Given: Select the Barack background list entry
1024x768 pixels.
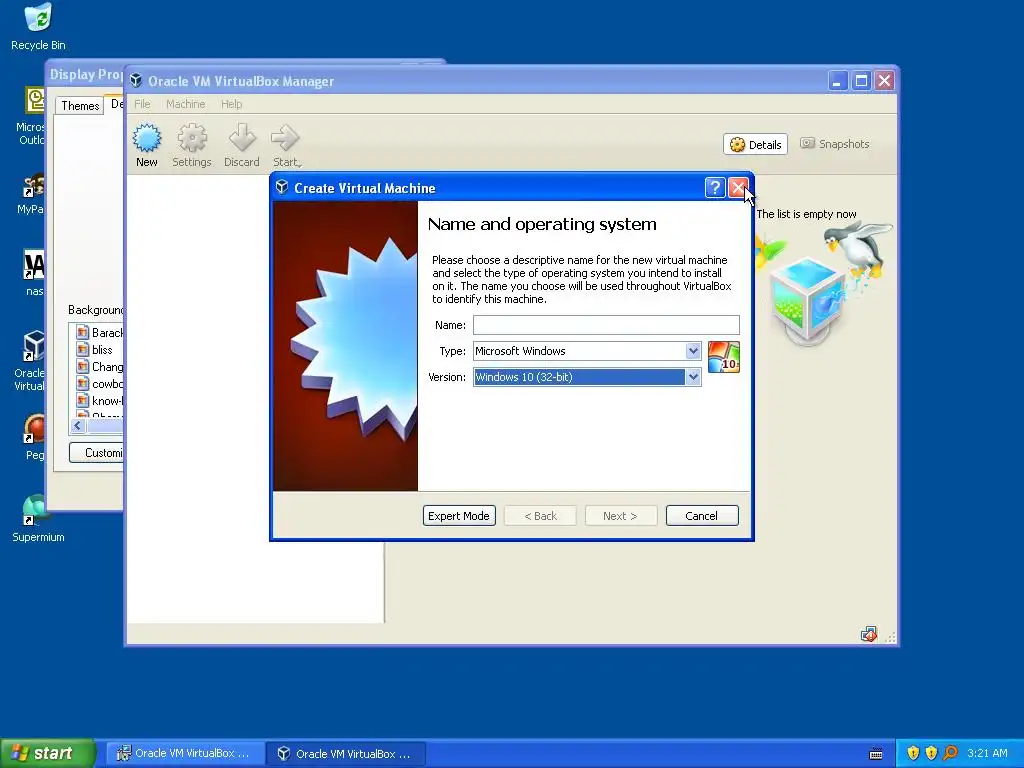Looking at the screenshot, I should coord(99,332).
